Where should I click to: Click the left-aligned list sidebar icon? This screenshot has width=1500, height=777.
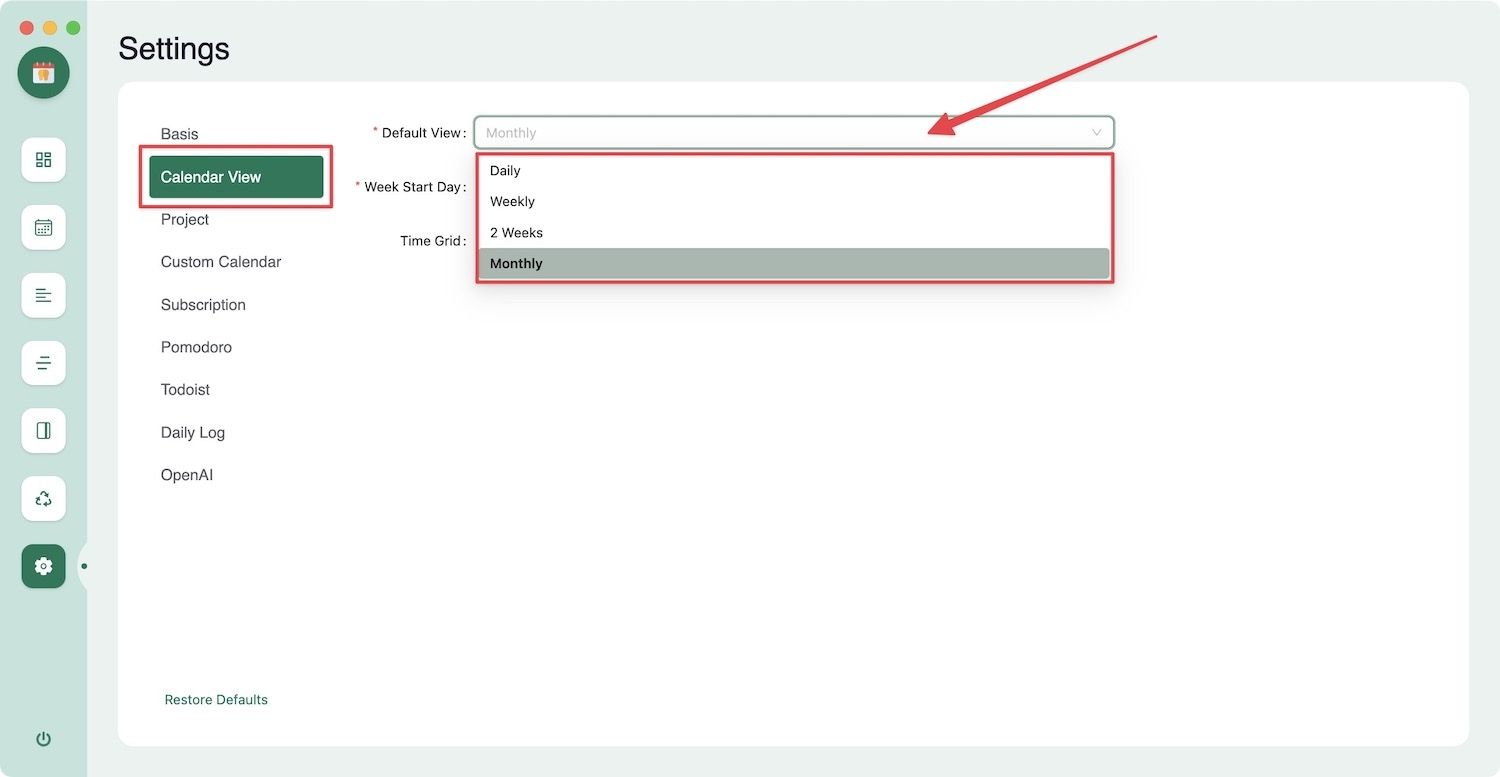[x=43, y=295]
